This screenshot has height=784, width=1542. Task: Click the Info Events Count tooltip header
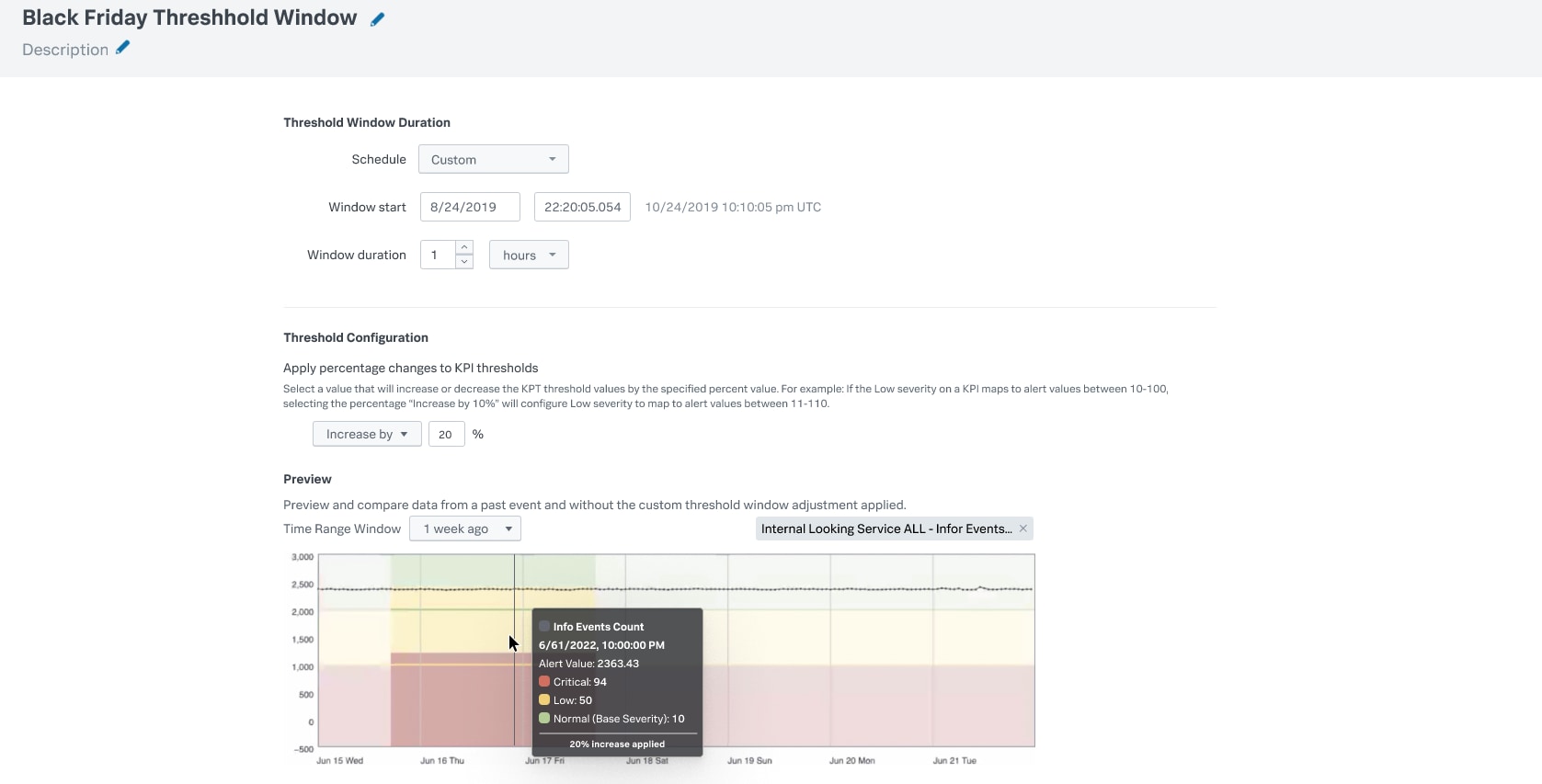click(x=599, y=627)
